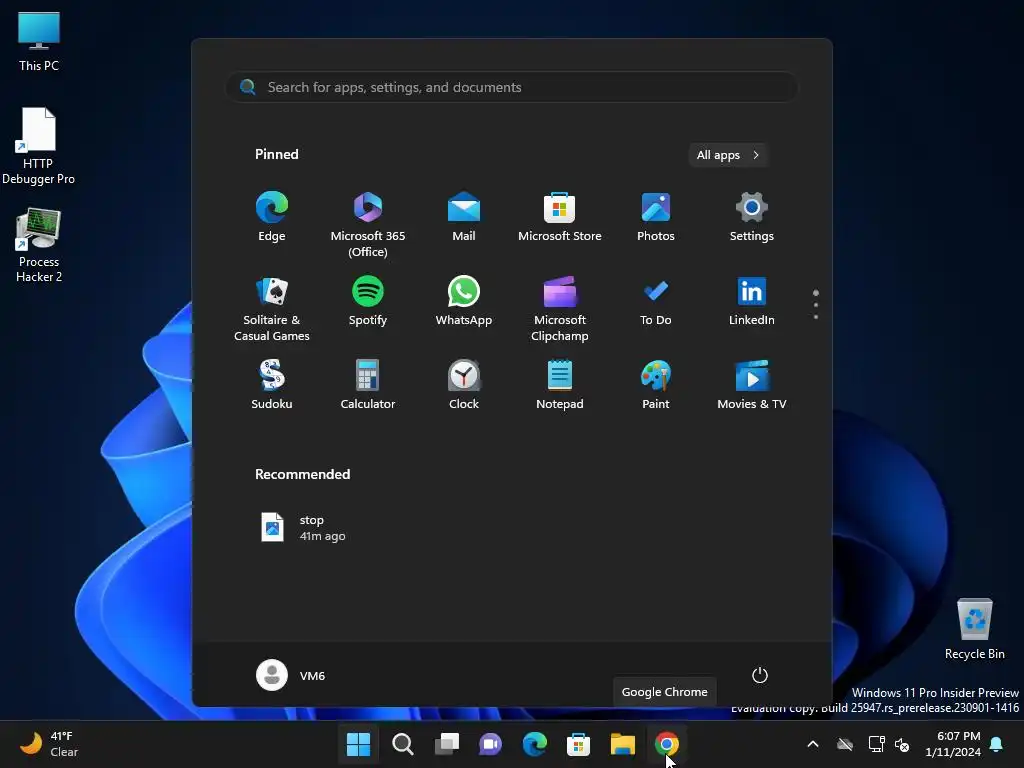Open Notepad
This screenshot has height=768, width=1024.
[x=560, y=385]
